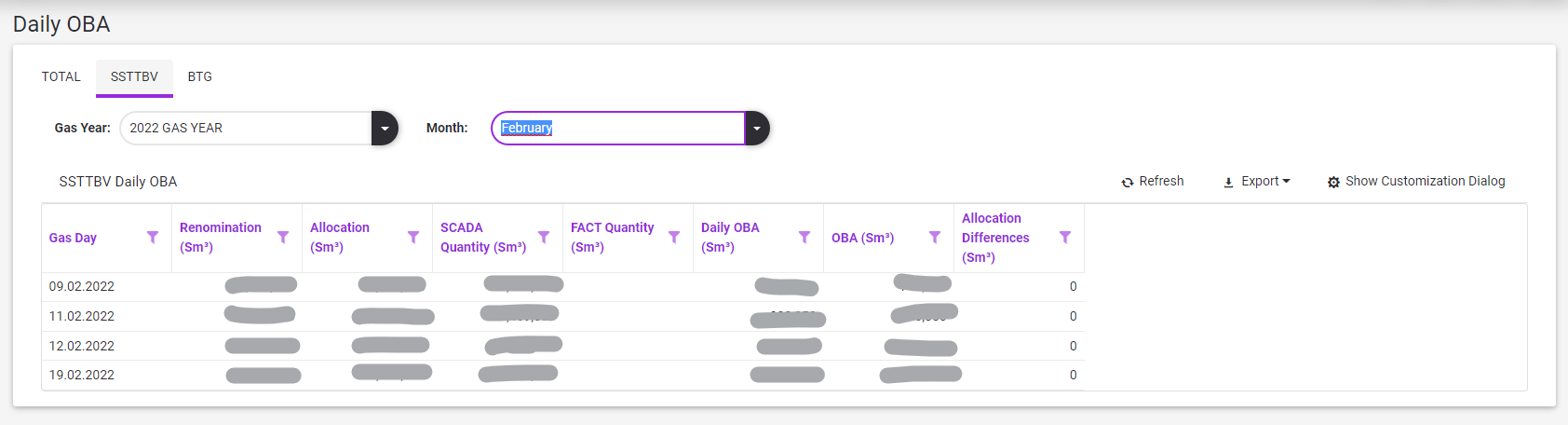The height and width of the screenshot is (425, 1568).
Task: Refresh the SSTTBV Daily OBA table
Action: [x=1153, y=182]
